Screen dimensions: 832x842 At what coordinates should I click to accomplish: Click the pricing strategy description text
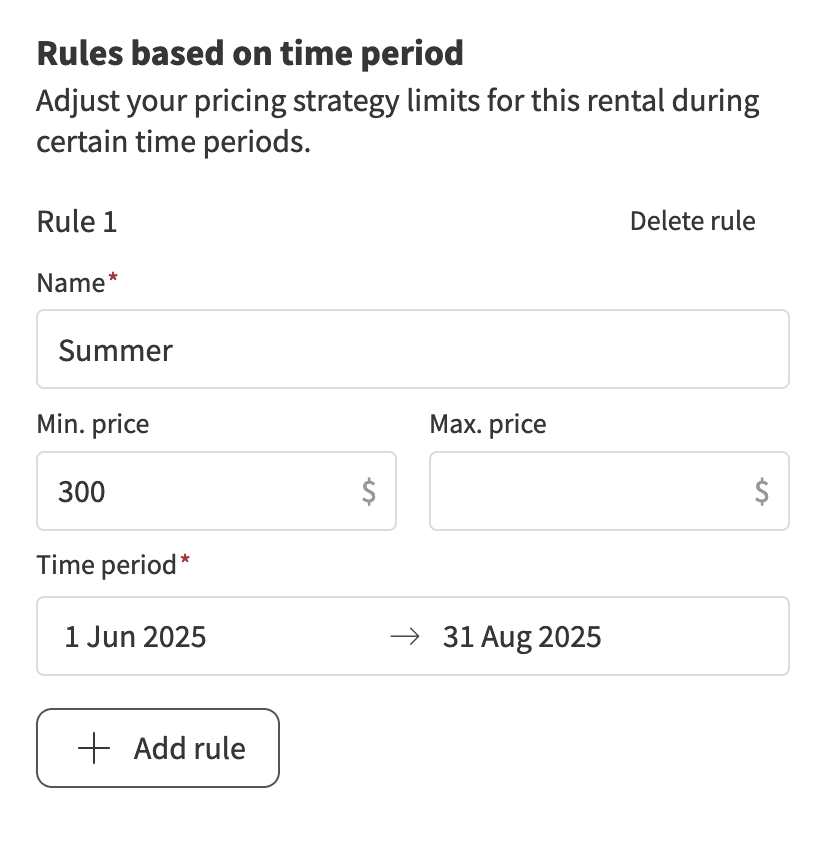tap(398, 121)
